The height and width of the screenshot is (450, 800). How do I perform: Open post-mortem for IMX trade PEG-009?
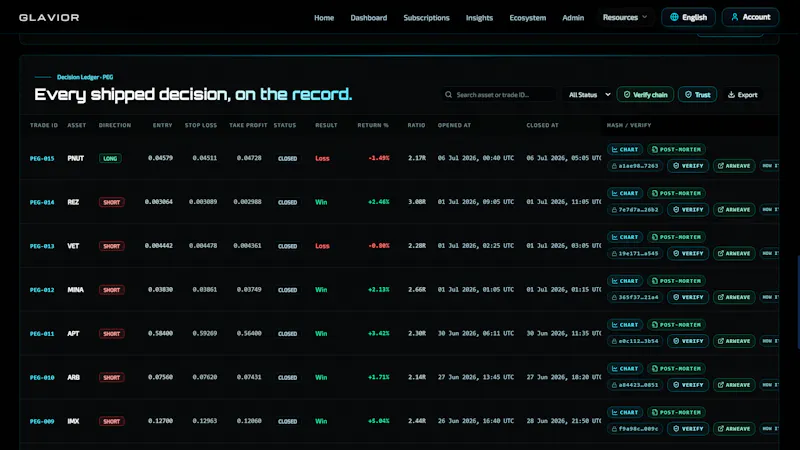676,413
